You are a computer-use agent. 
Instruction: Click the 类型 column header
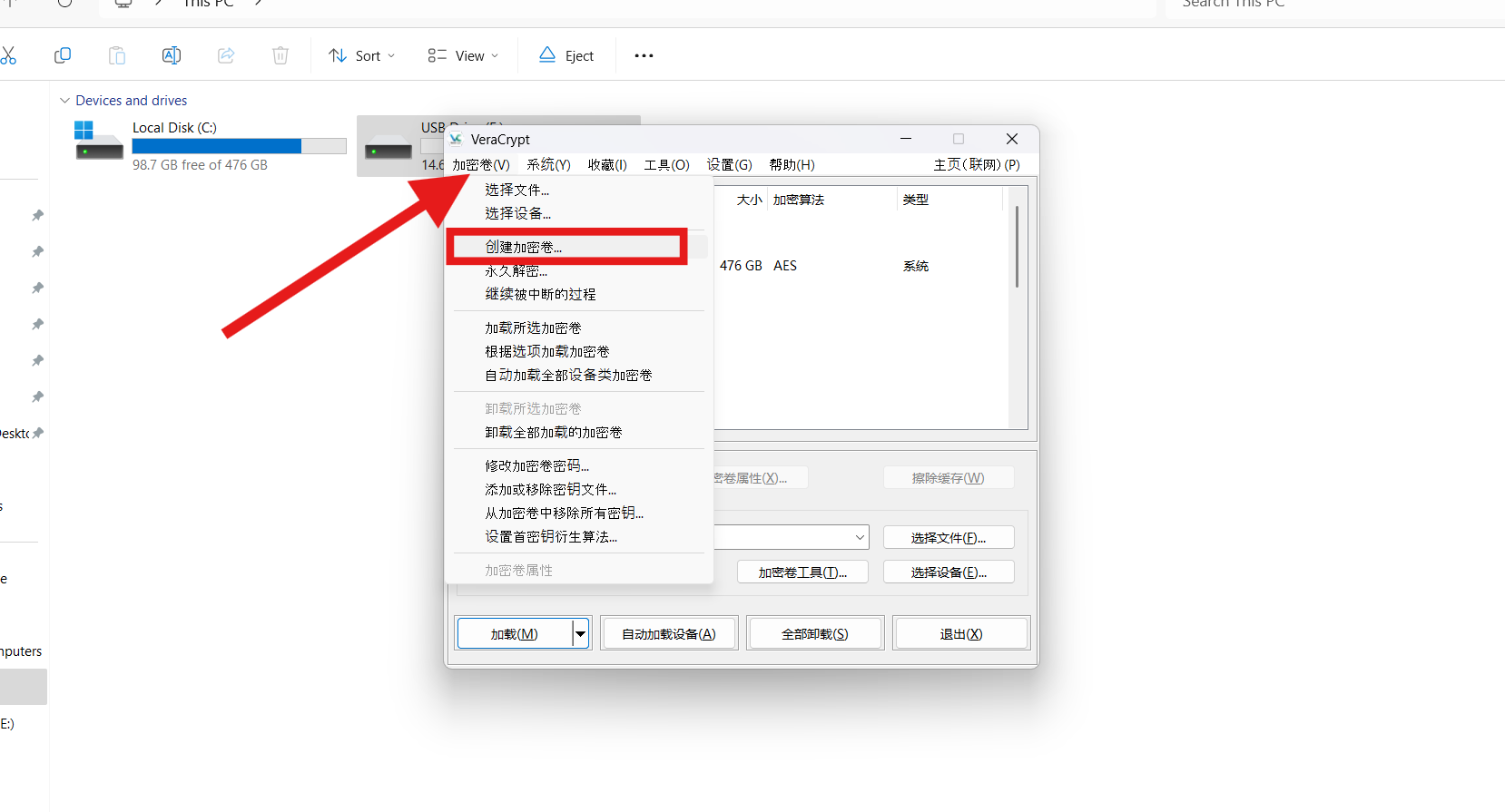click(x=949, y=200)
